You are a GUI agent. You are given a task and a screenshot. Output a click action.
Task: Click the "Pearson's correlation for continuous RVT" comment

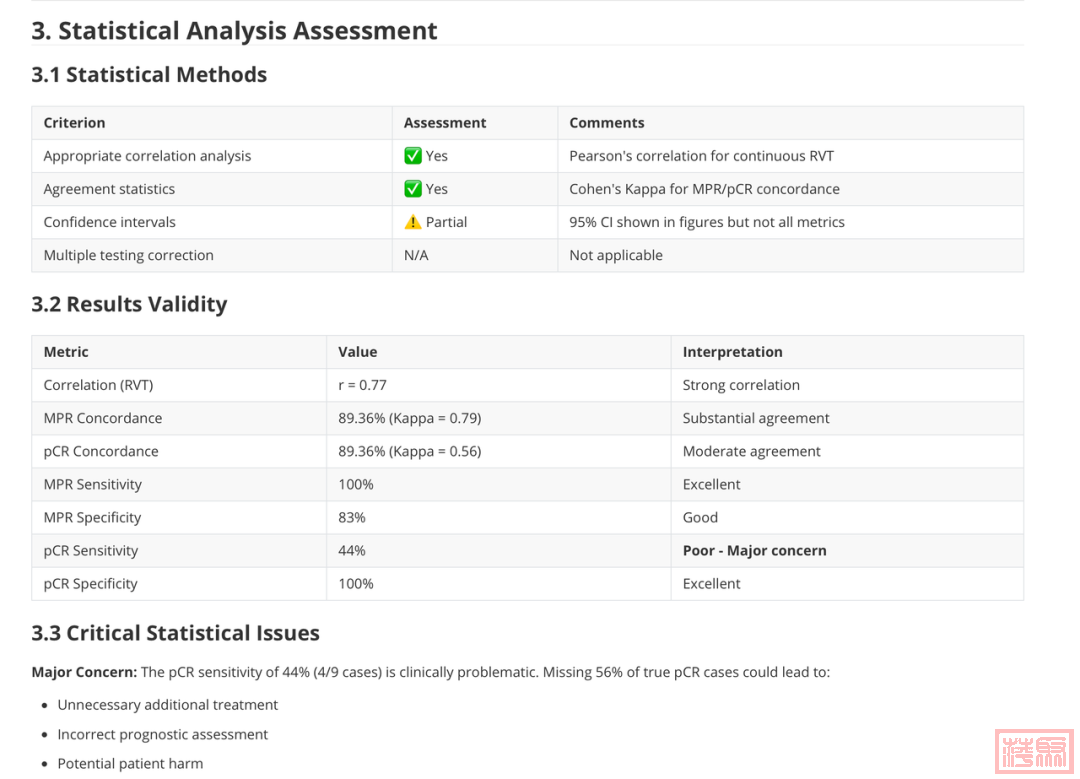tap(701, 156)
